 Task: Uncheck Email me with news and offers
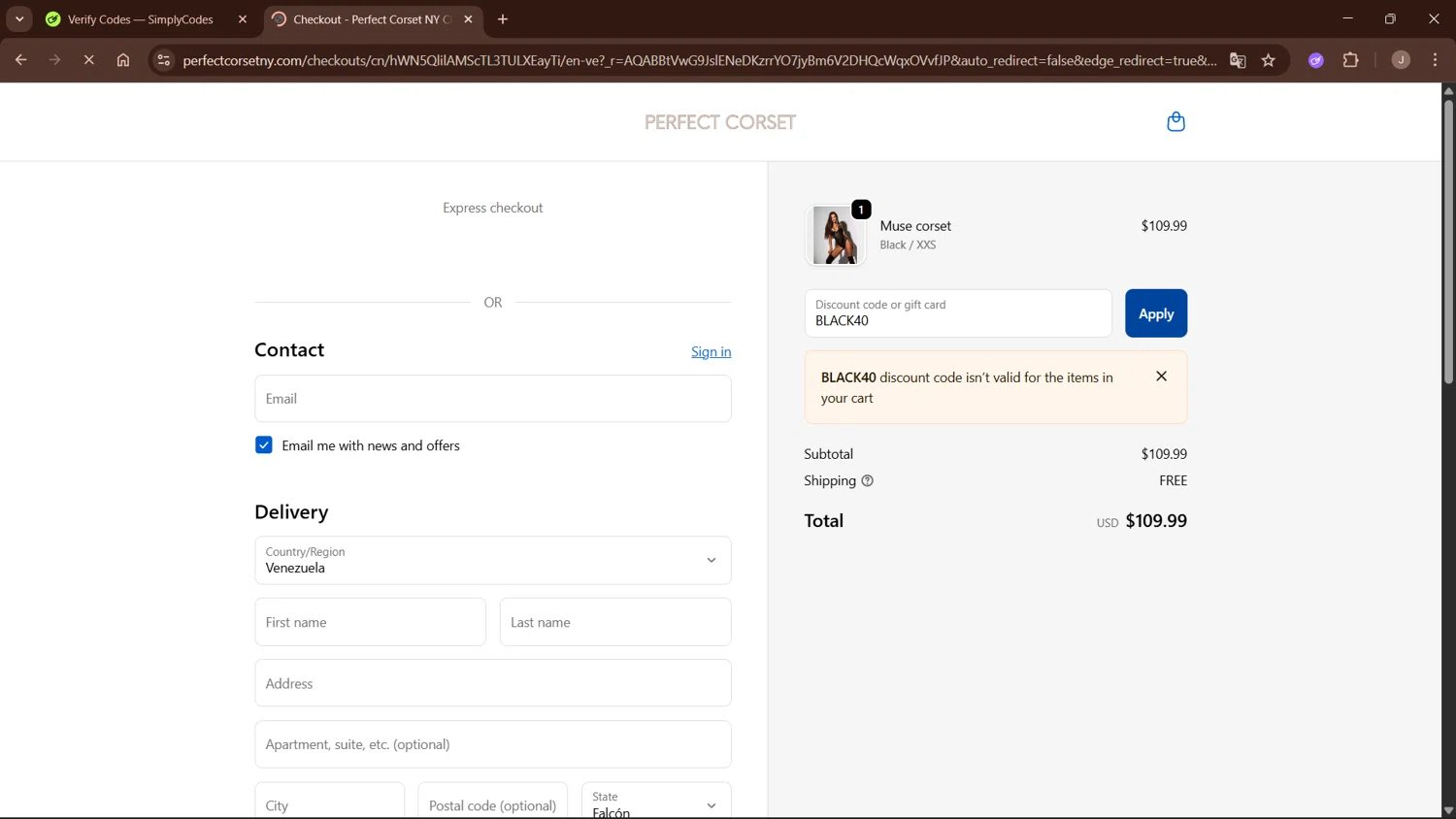tap(264, 445)
